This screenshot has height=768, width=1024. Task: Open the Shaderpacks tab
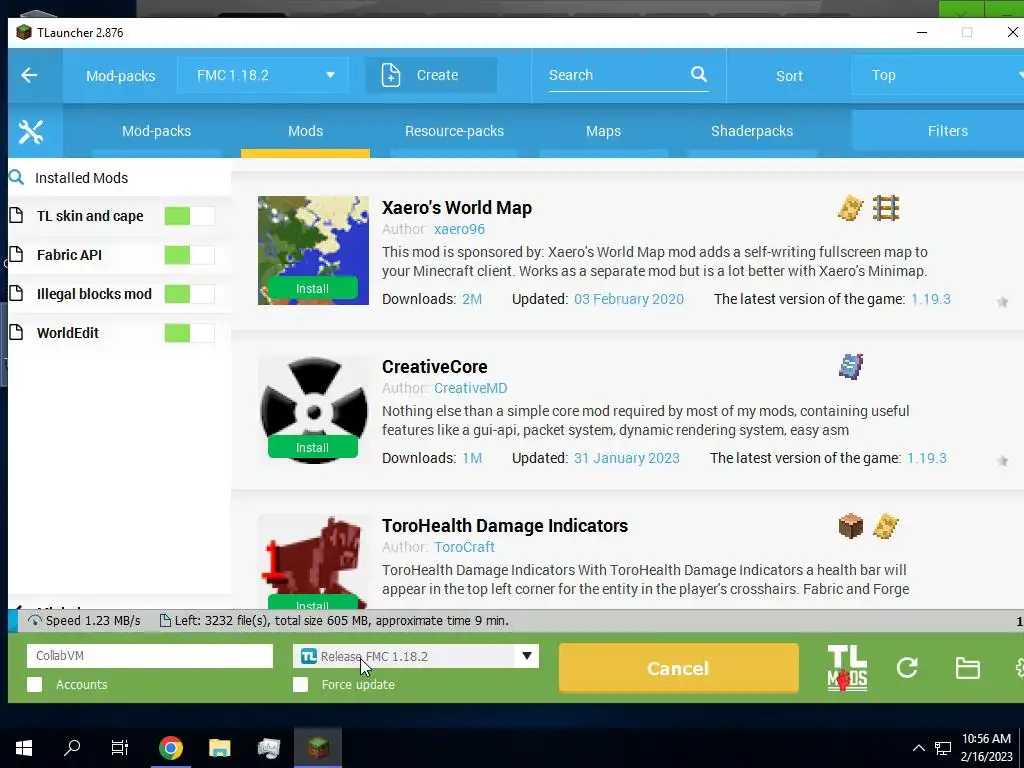point(752,131)
